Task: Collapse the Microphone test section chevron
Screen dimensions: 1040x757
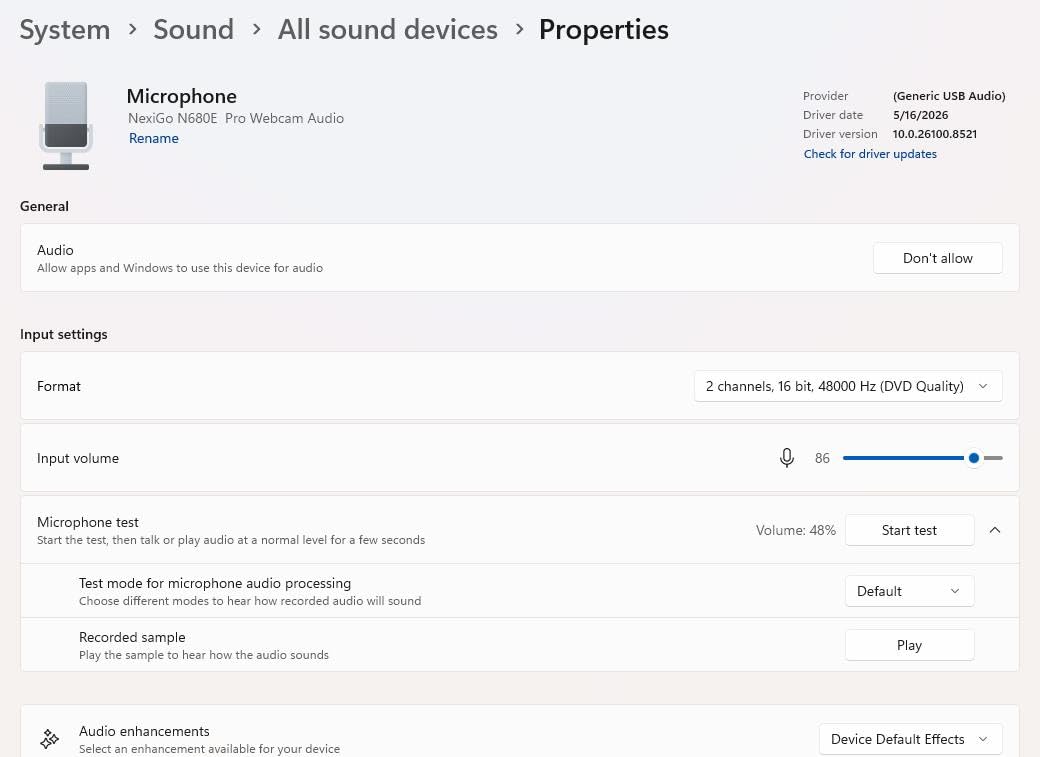Action: (x=994, y=530)
